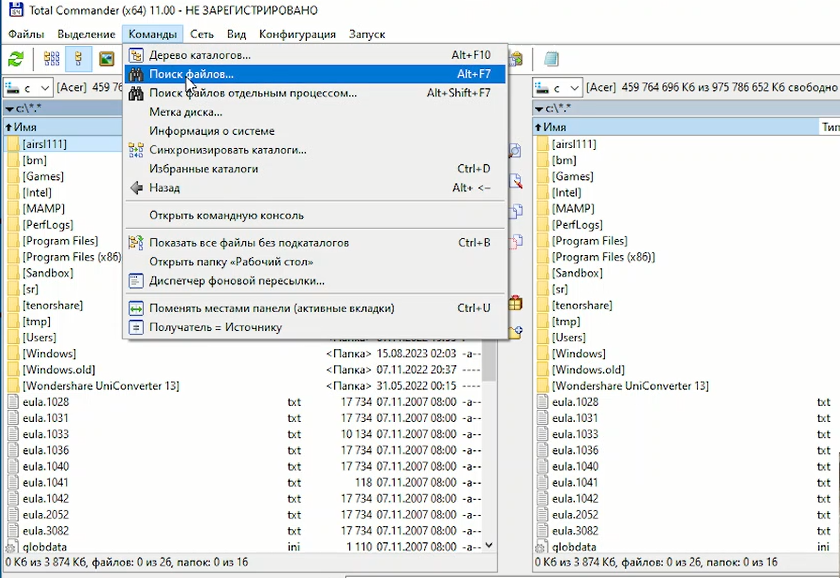Click folder icon of [Games] in left panel
Viewport: 840px width, 578px height.
pyautogui.click(x=13, y=176)
